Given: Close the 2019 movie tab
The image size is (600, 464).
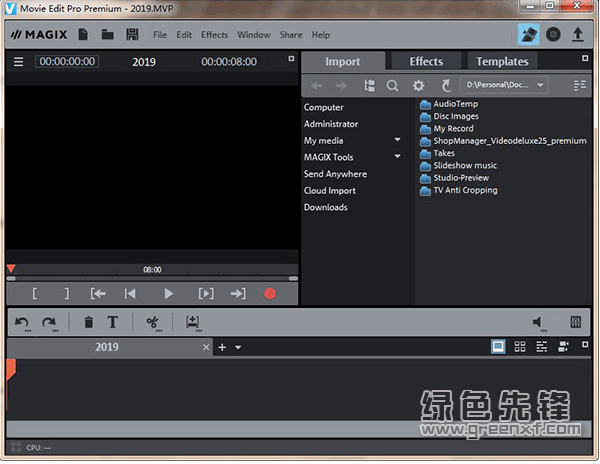Looking at the screenshot, I should tap(206, 347).
